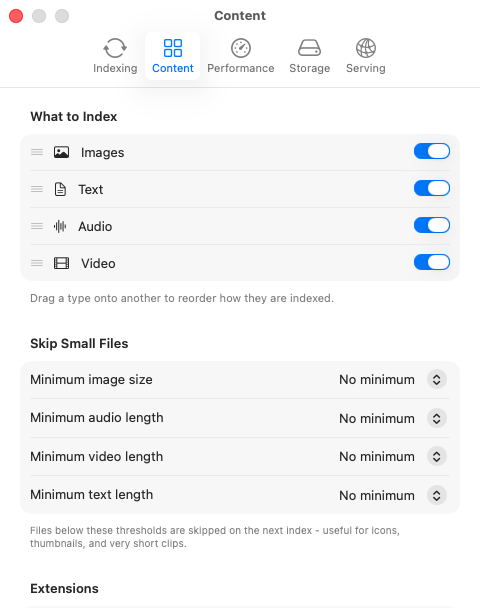This screenshot has height=608, width=480.
Task: Click the 'Minimum video length' label
Action: [97, 456]
